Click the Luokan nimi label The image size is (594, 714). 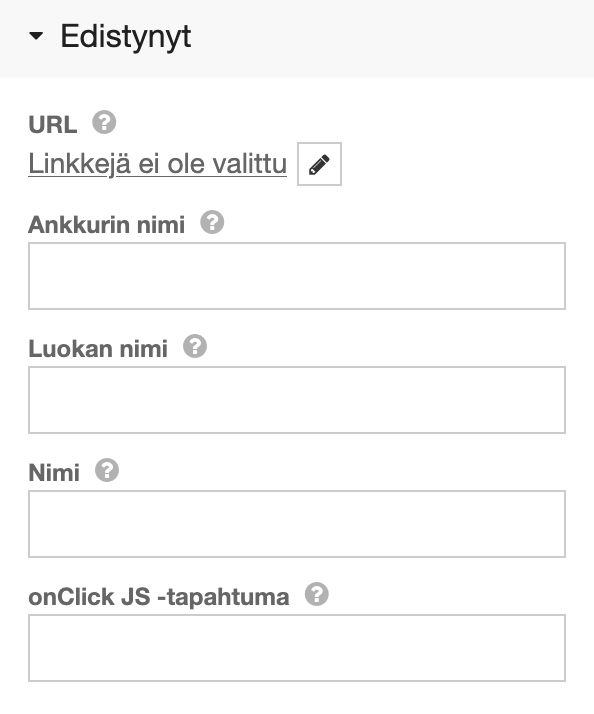(x=98, y=349)
